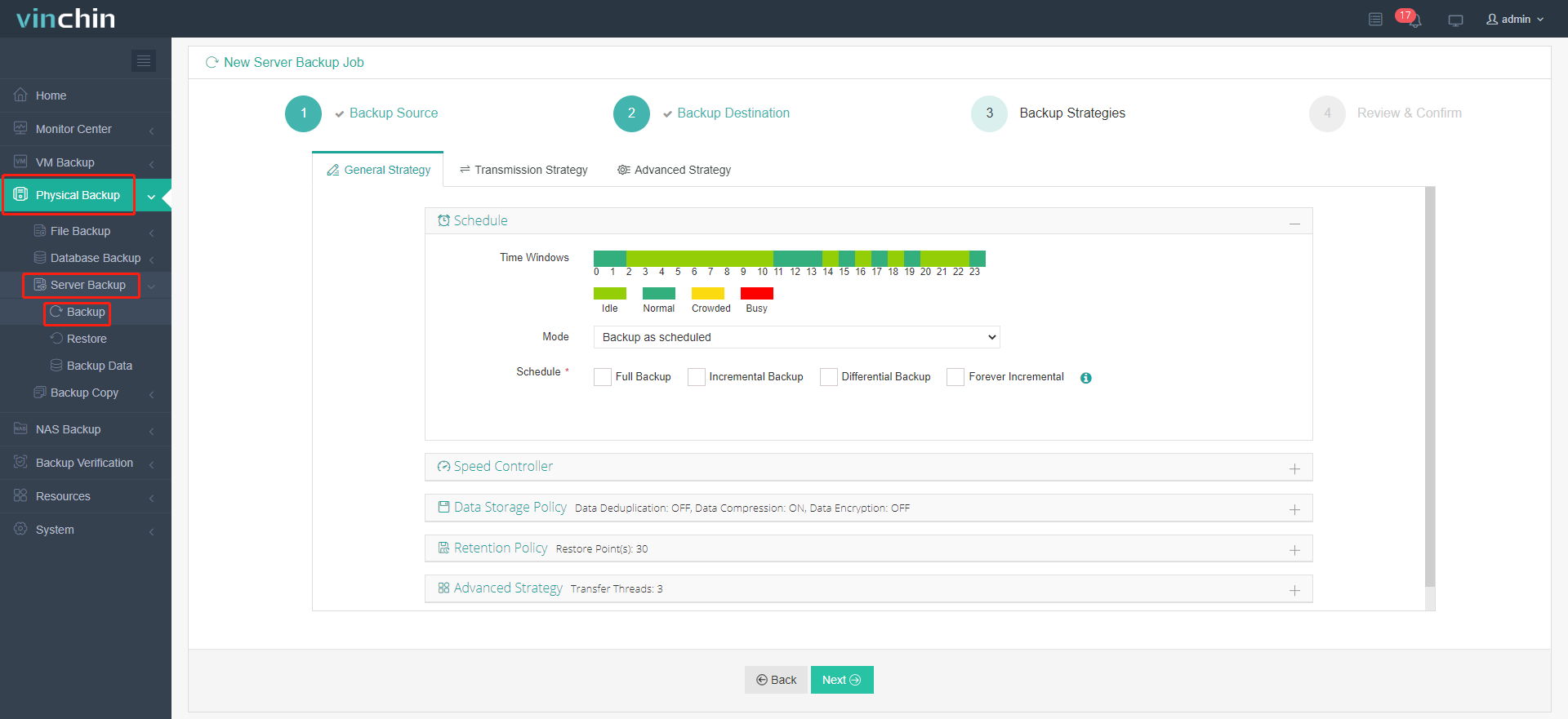
Task: Click the monitor screen icon in header
Action: click(1455, 20)
